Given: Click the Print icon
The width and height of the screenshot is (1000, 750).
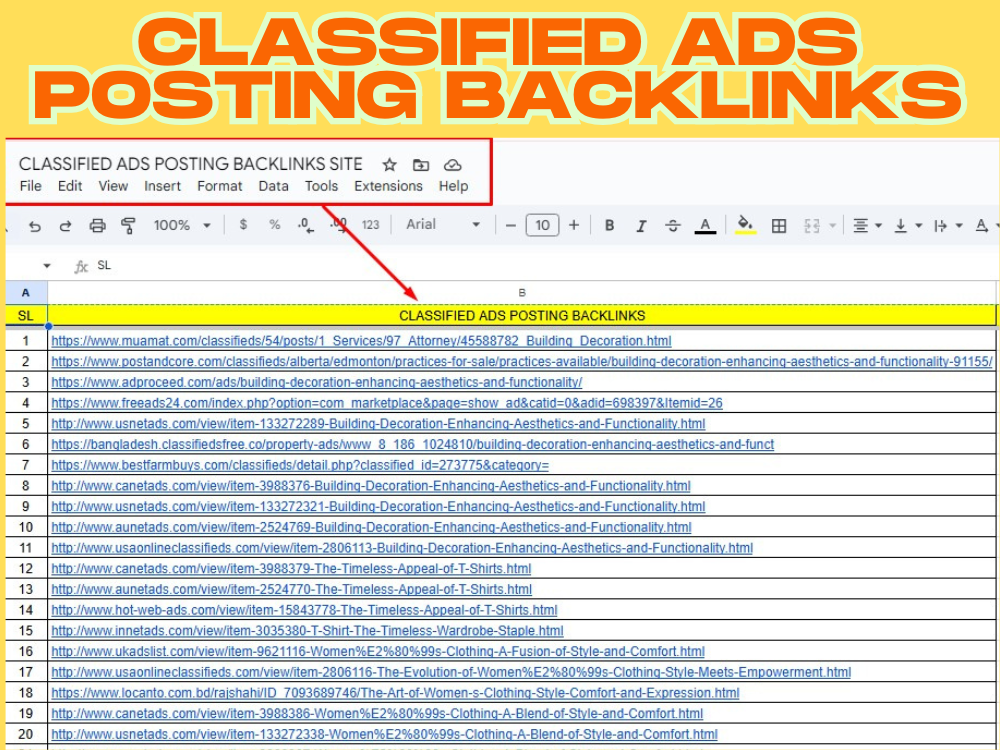Looking at the screenshot, I should point(97,225).
